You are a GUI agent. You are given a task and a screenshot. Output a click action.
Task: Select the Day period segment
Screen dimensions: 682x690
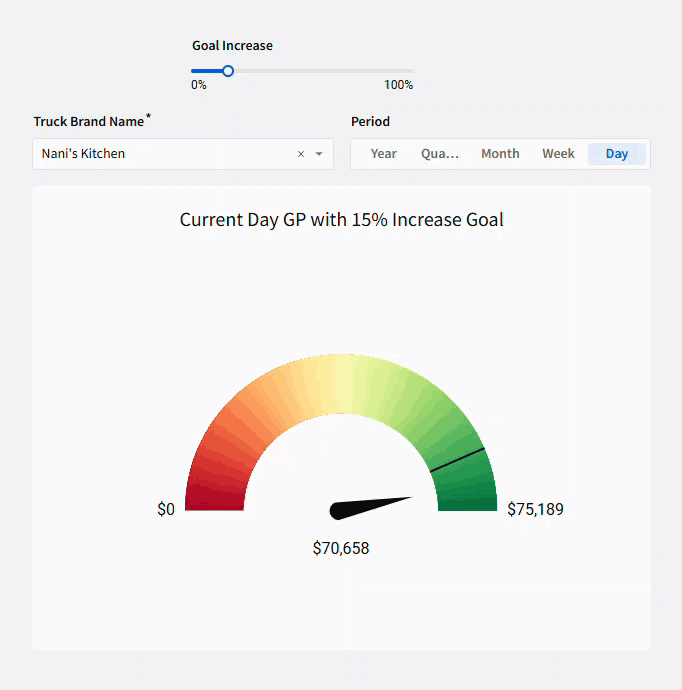click(x=617, y=154)
